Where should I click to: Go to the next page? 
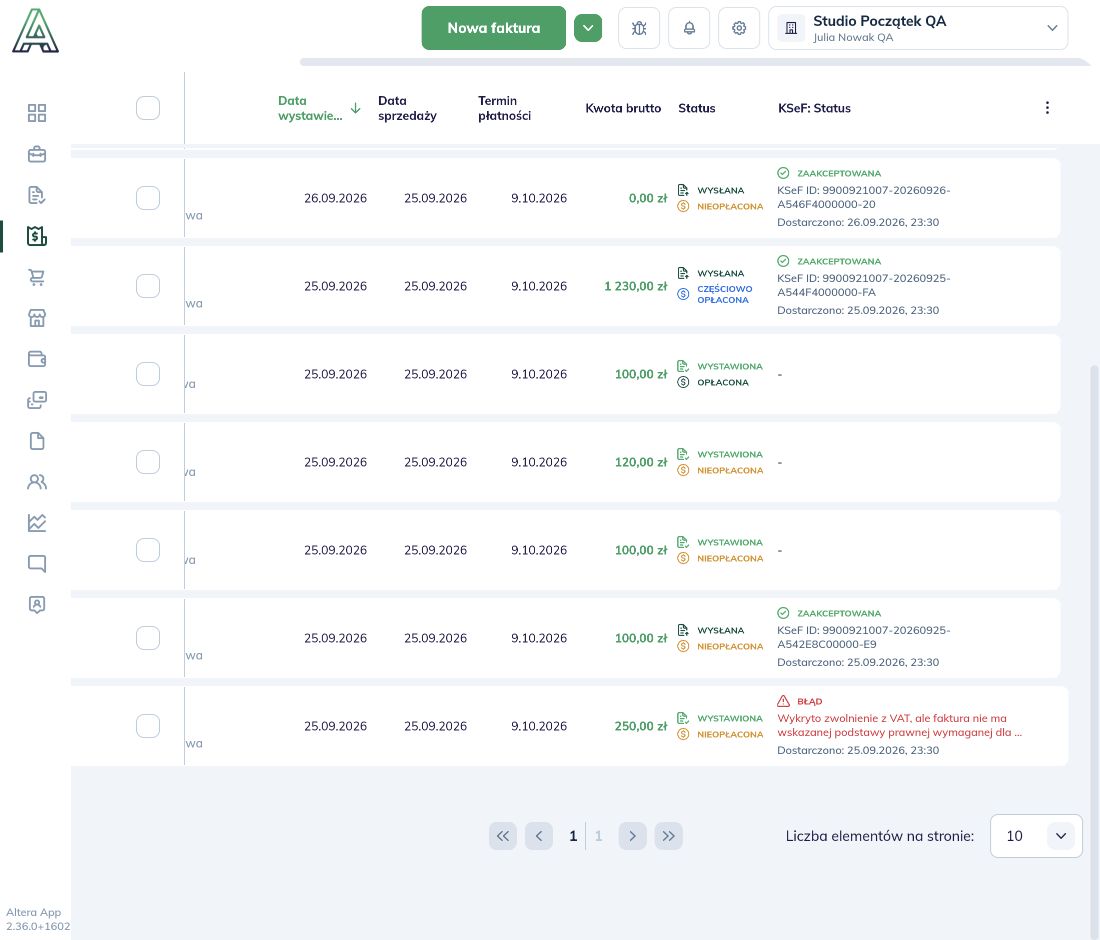point(632,835)
